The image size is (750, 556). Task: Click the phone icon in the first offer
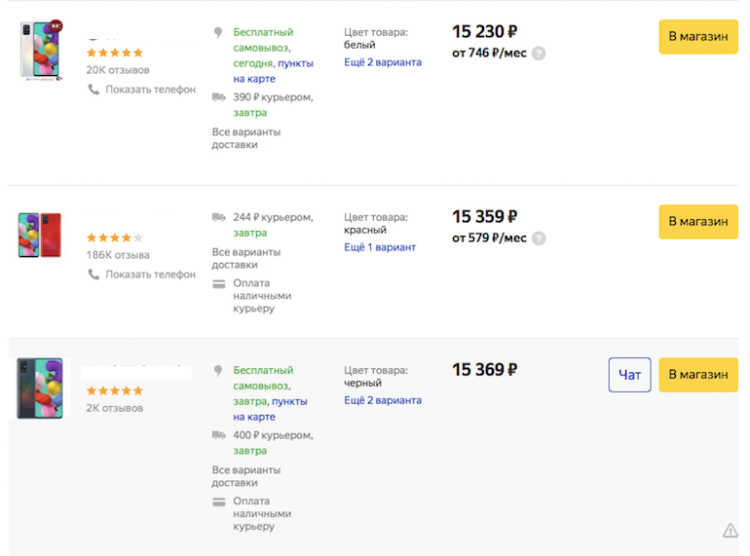coord(94,89)
